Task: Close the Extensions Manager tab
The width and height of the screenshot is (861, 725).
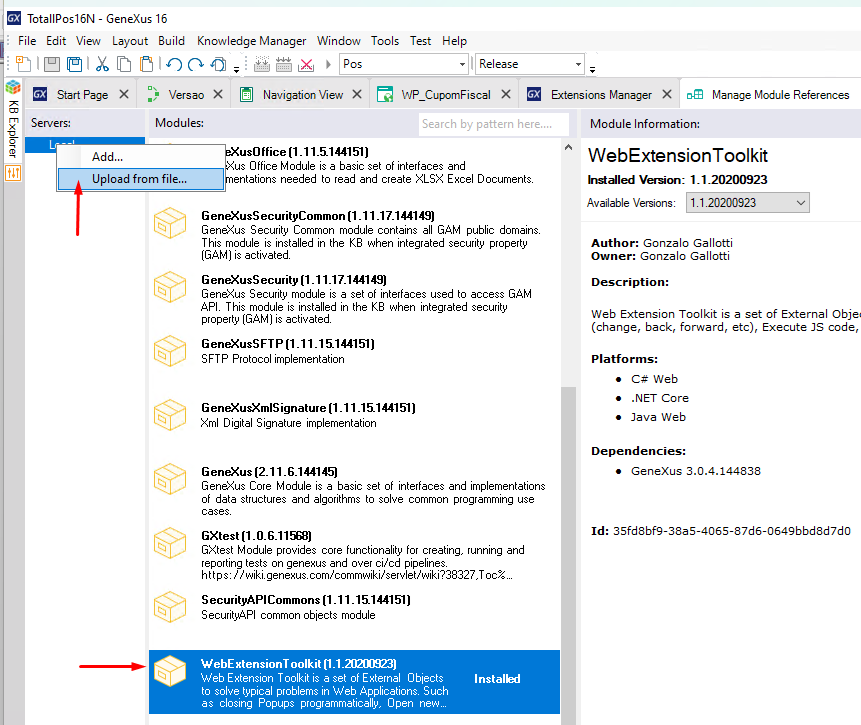Action: tap(667, 94)
